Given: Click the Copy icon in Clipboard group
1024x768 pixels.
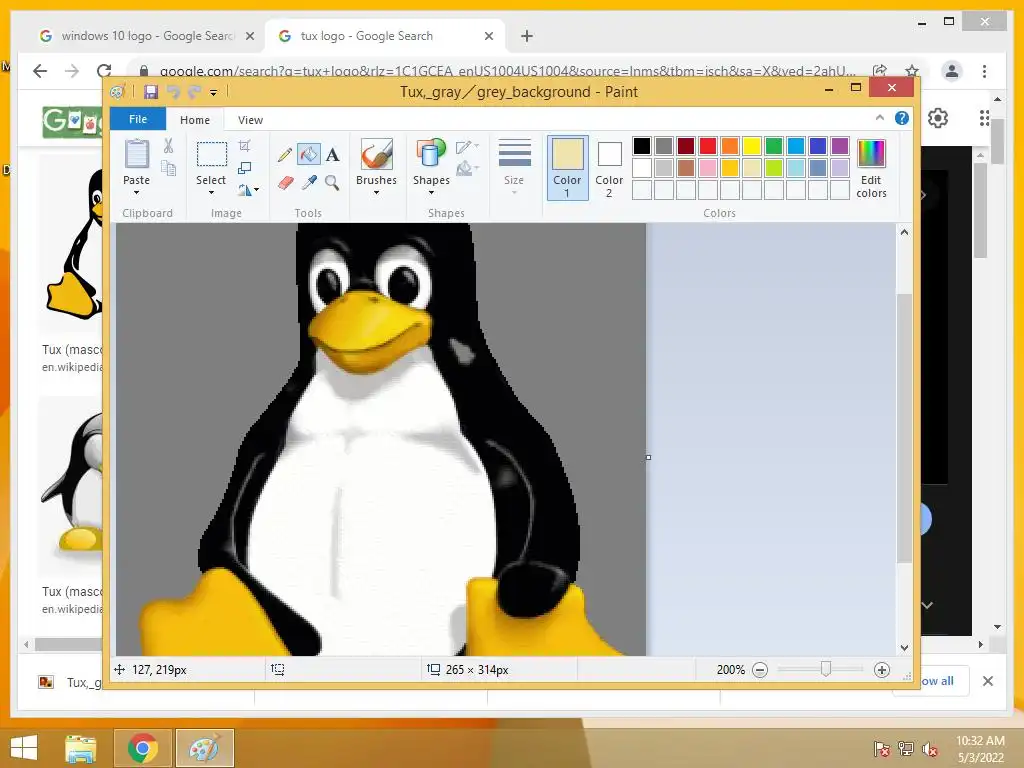Looking at the screenshot, I should [168, 168].
